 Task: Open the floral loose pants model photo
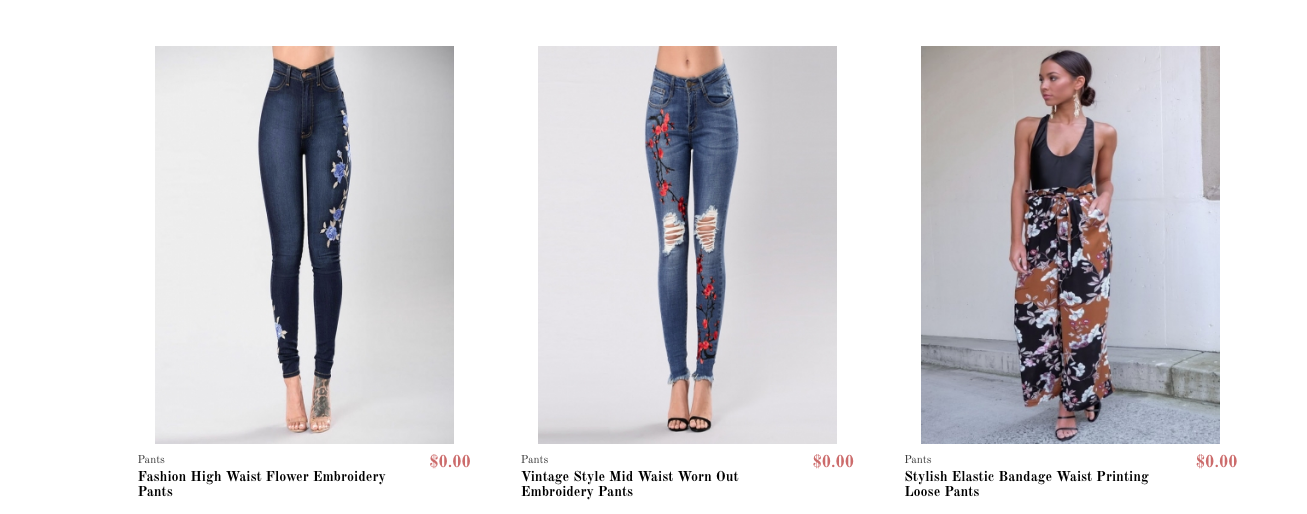click(x=1070, y=245)
